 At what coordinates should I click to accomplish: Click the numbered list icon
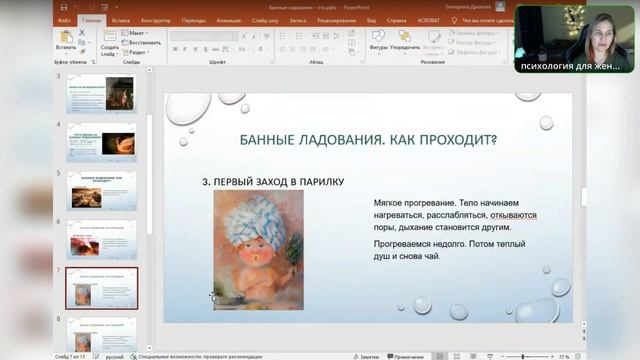point(299,36)
